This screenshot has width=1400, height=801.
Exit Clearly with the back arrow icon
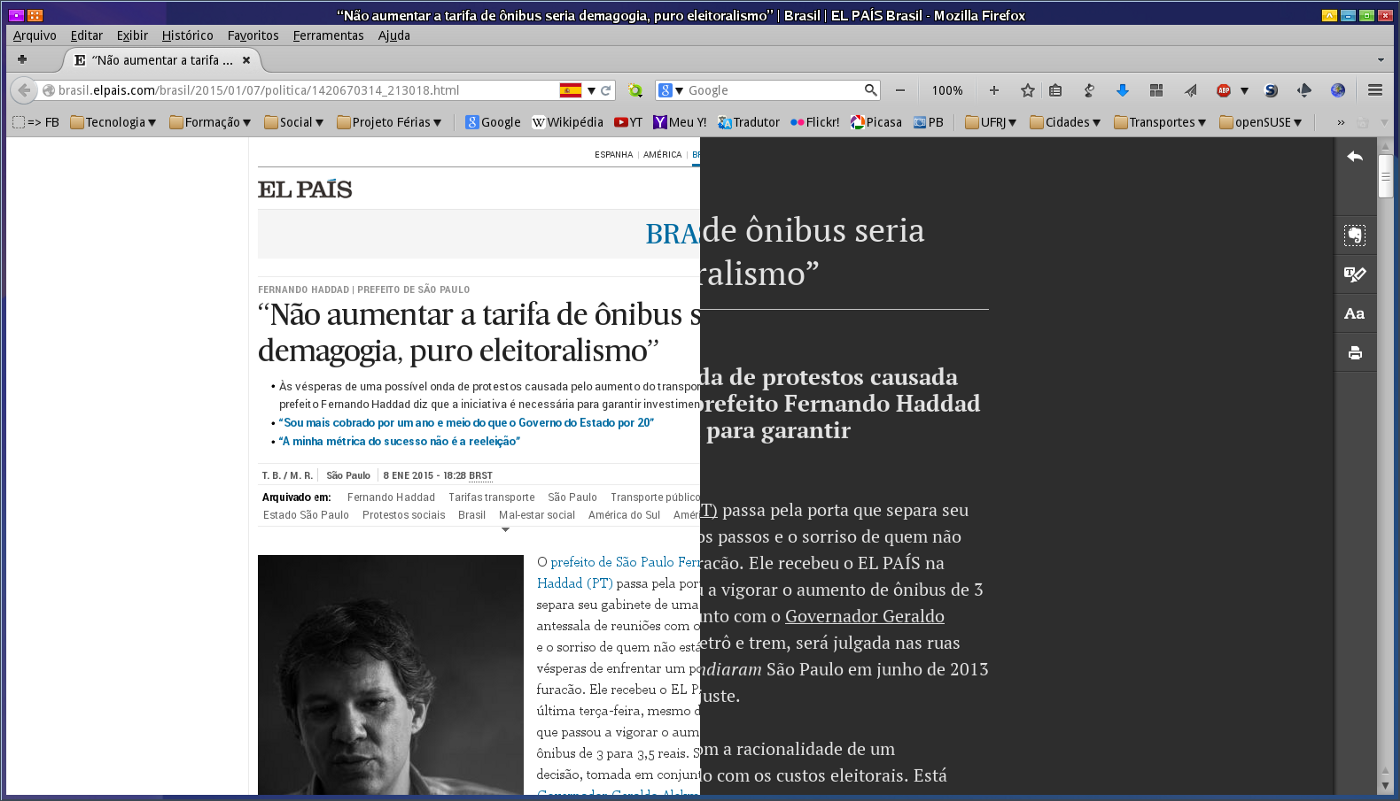[1355, 156]
